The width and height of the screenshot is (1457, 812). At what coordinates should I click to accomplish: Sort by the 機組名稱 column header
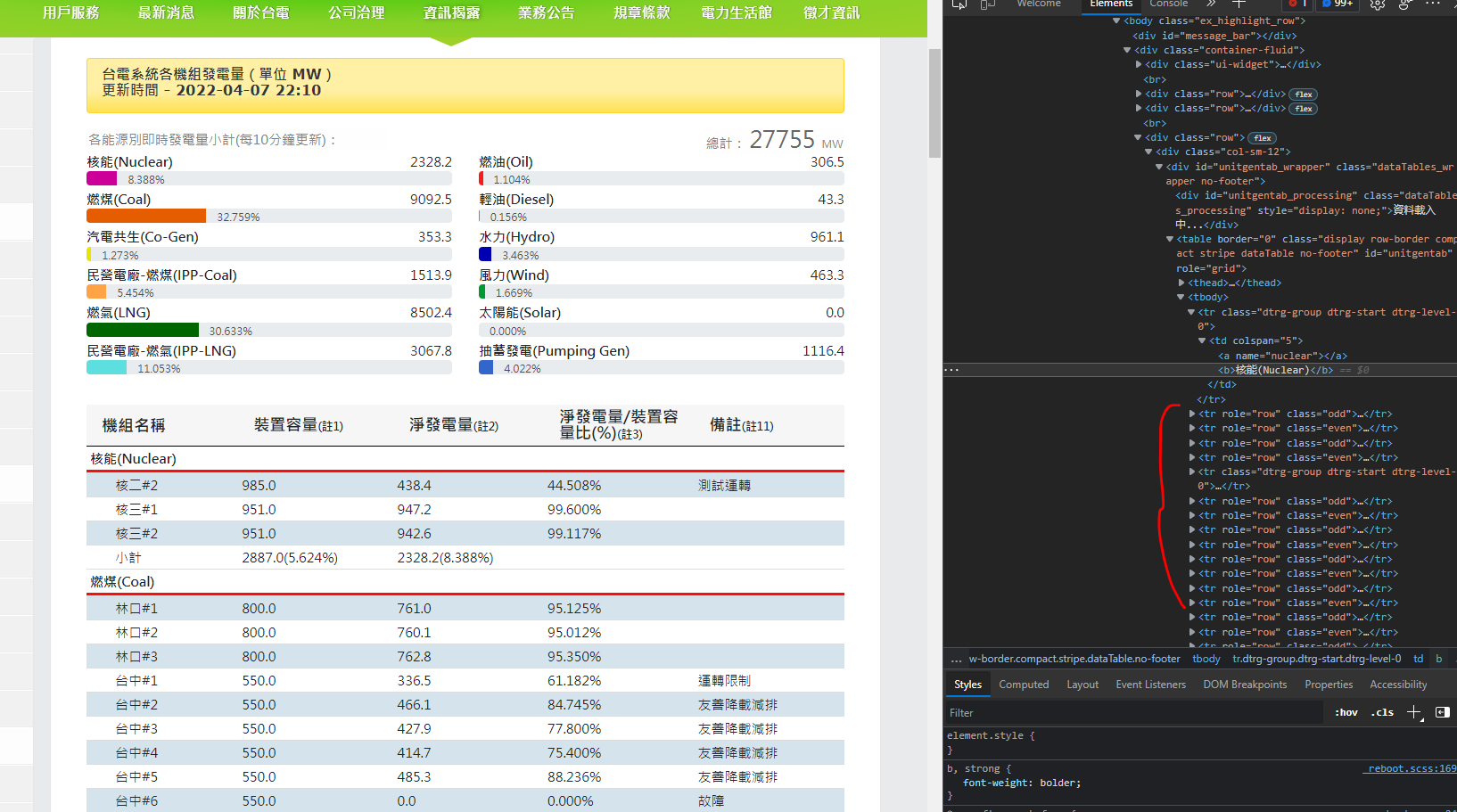134,426
